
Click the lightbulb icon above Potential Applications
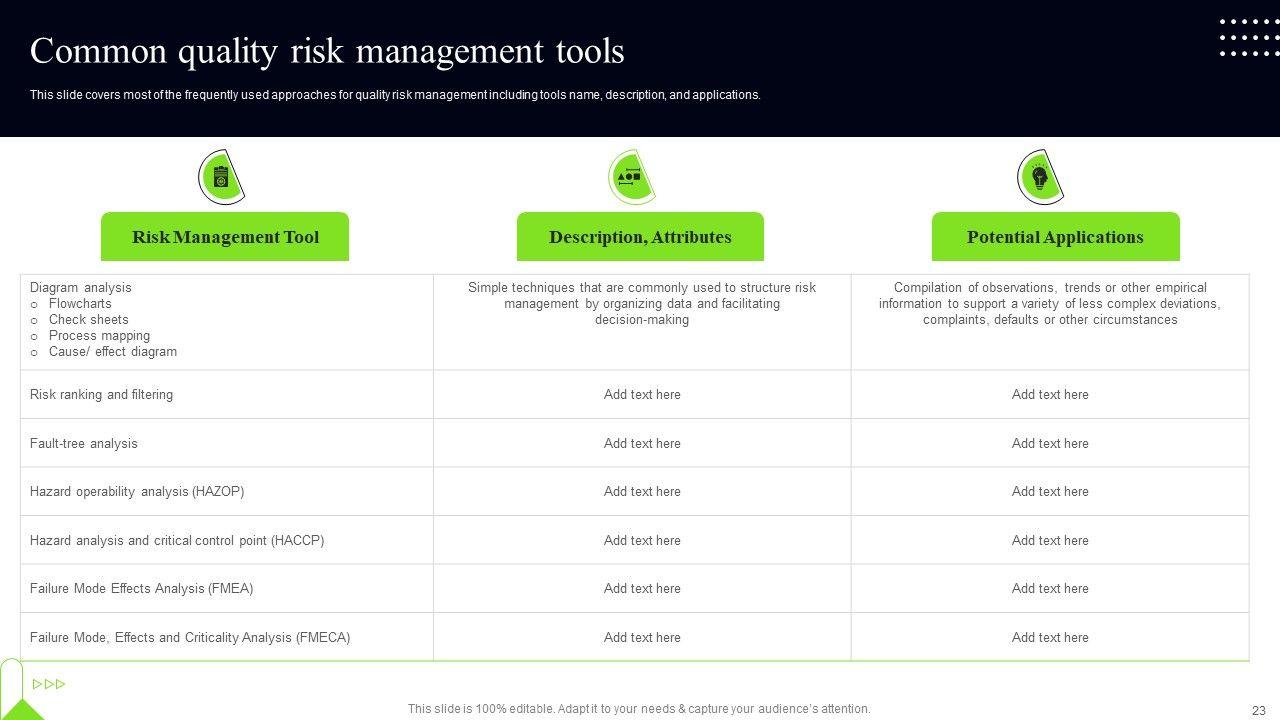1040,177
